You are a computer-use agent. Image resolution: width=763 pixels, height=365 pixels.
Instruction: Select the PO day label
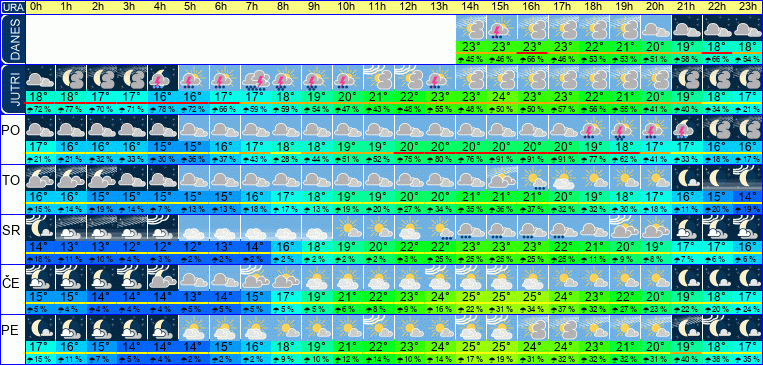point(10,130)
